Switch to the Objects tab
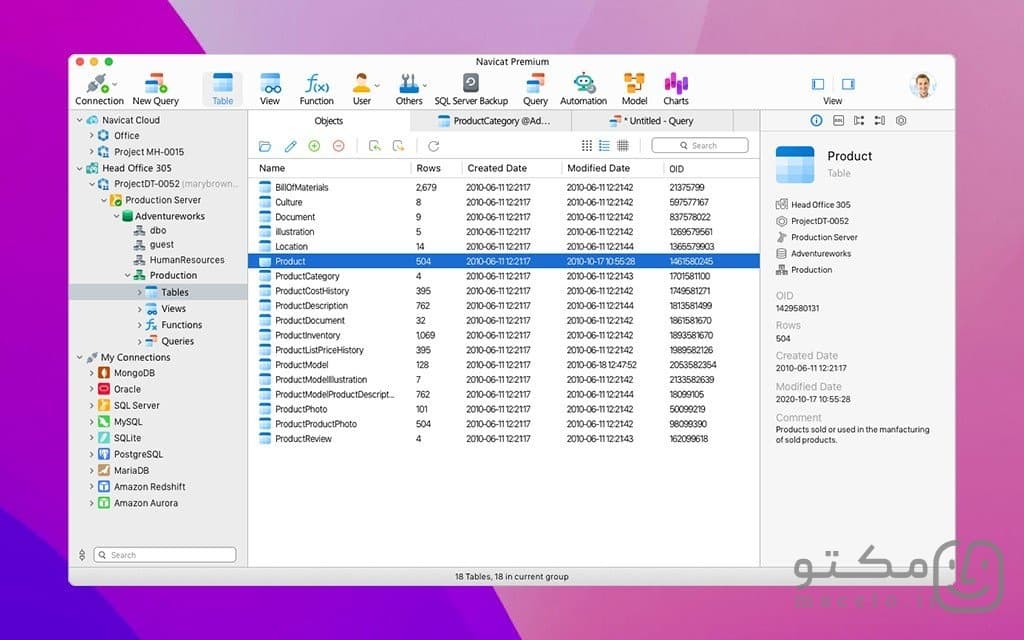This screenshot has width=1024, height=640. pos(328,121)
